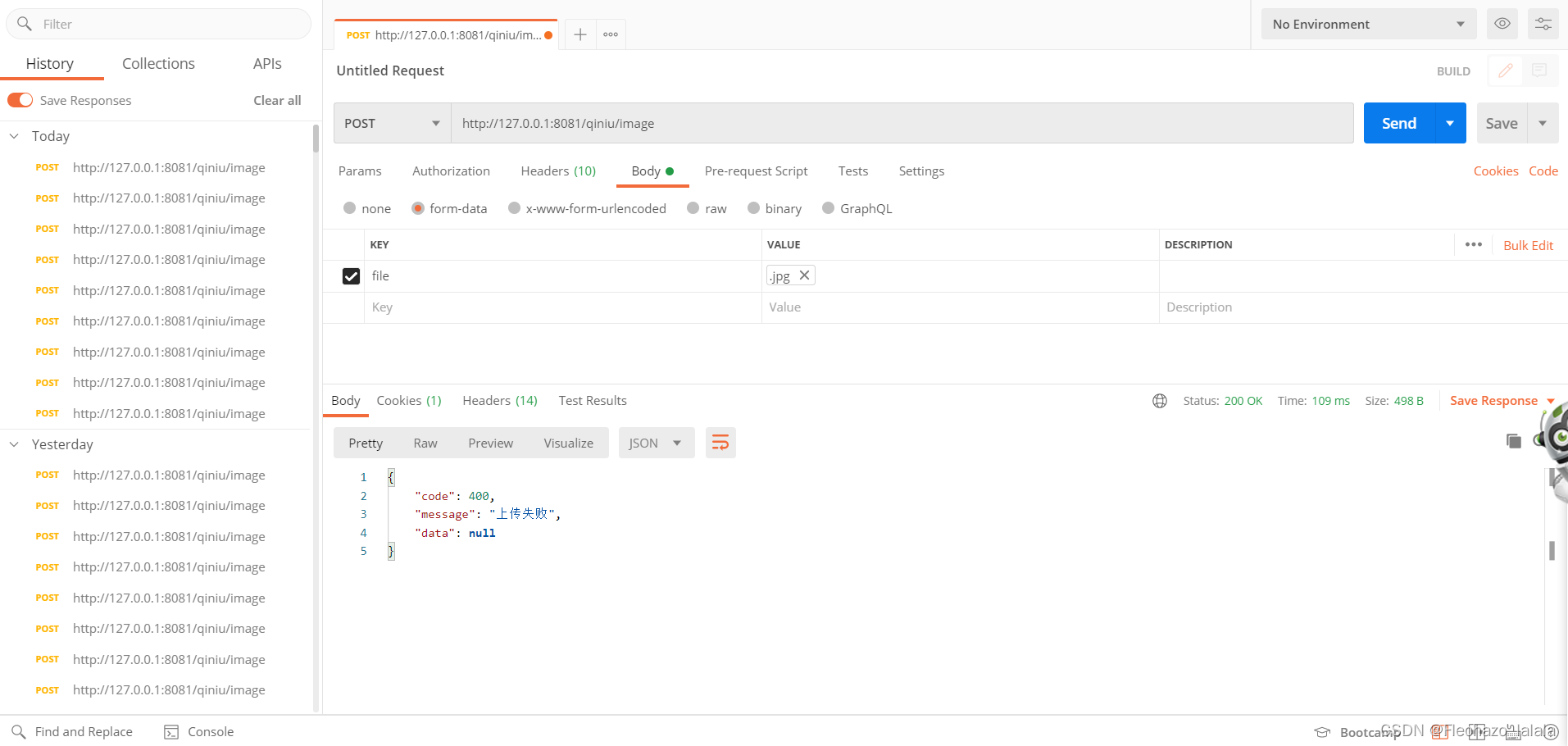Open the Test Results tab
1568x746 pixels.
pyautogui.click(x=593, y=400)
